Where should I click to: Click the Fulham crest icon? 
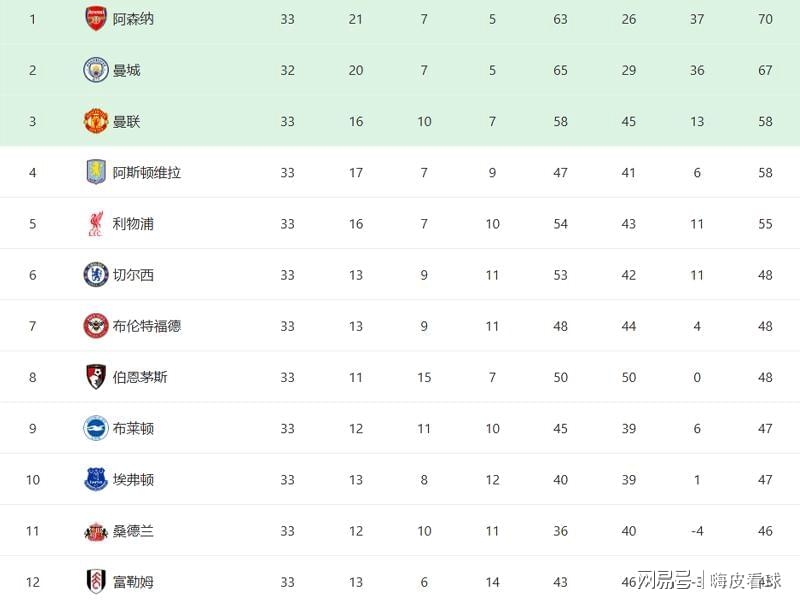point(95,582)
